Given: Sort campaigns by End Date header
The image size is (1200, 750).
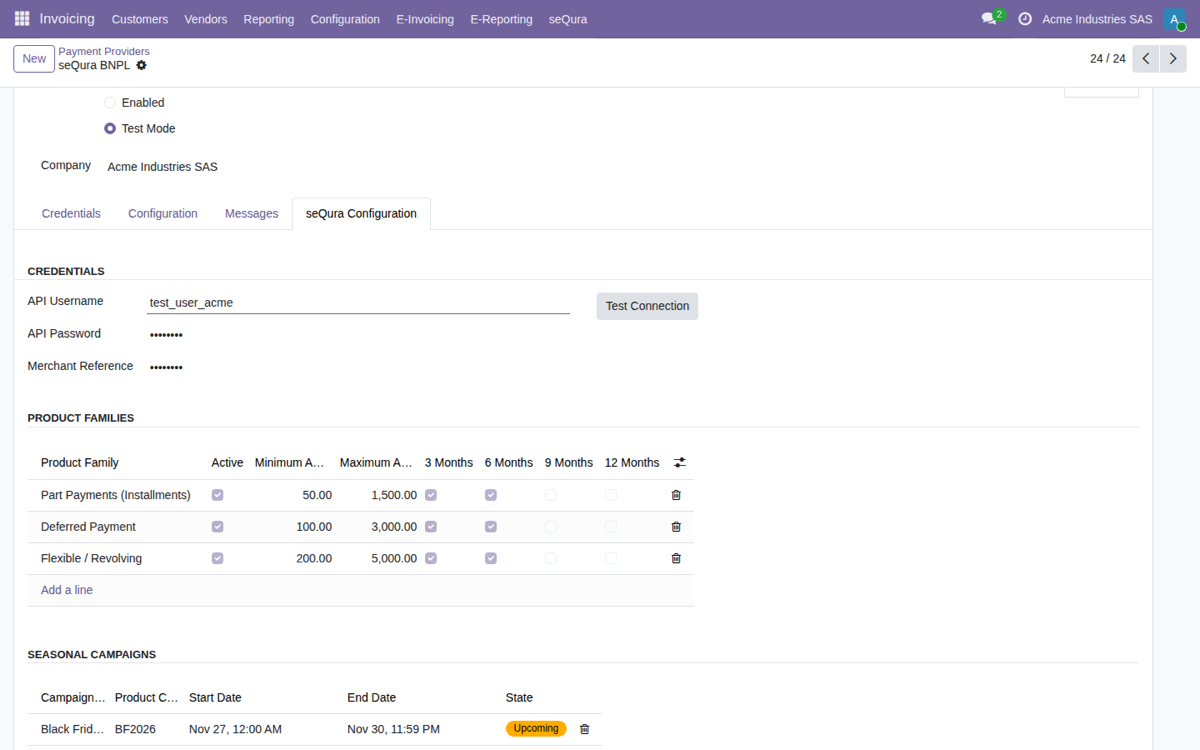Looking at the screenshot, I should click(x=371, y=698).
